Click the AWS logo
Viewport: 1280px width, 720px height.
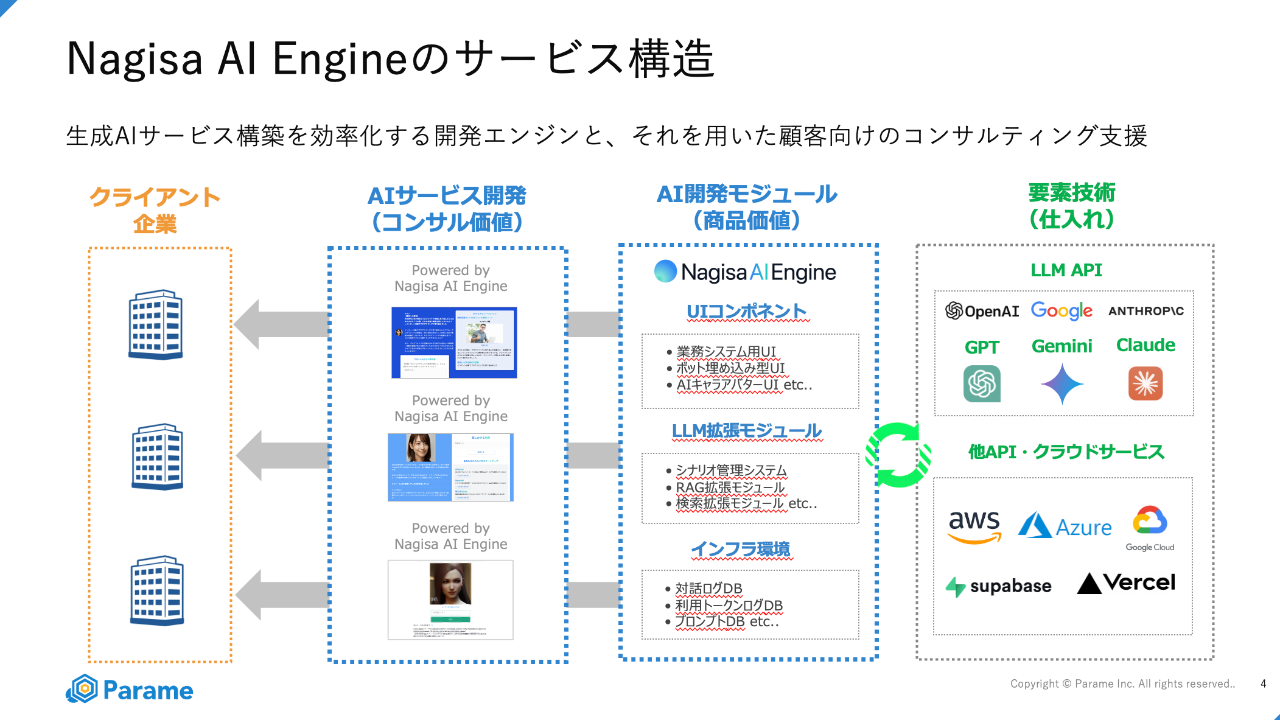974,526
